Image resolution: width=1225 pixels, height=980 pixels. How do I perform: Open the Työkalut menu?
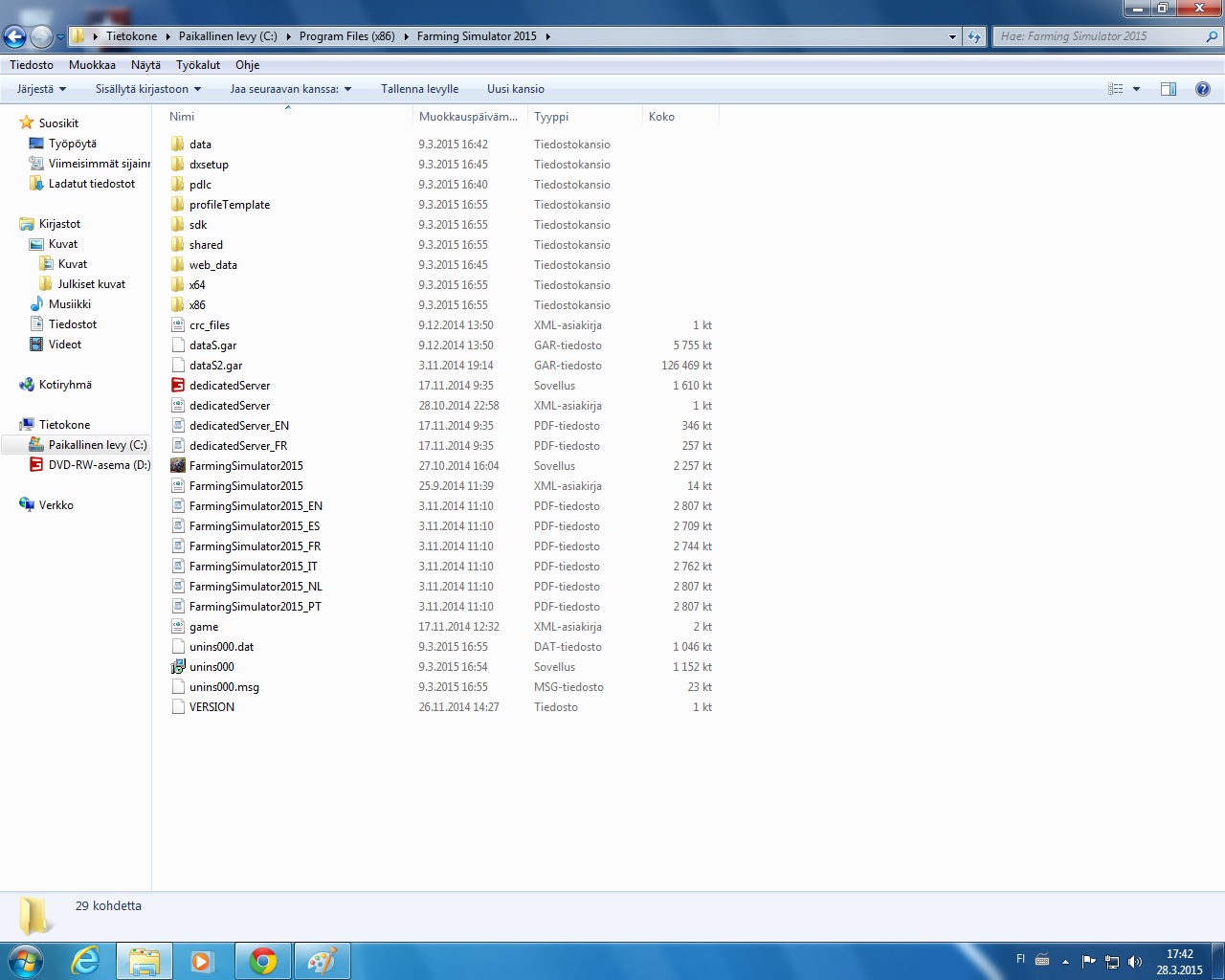198,65
